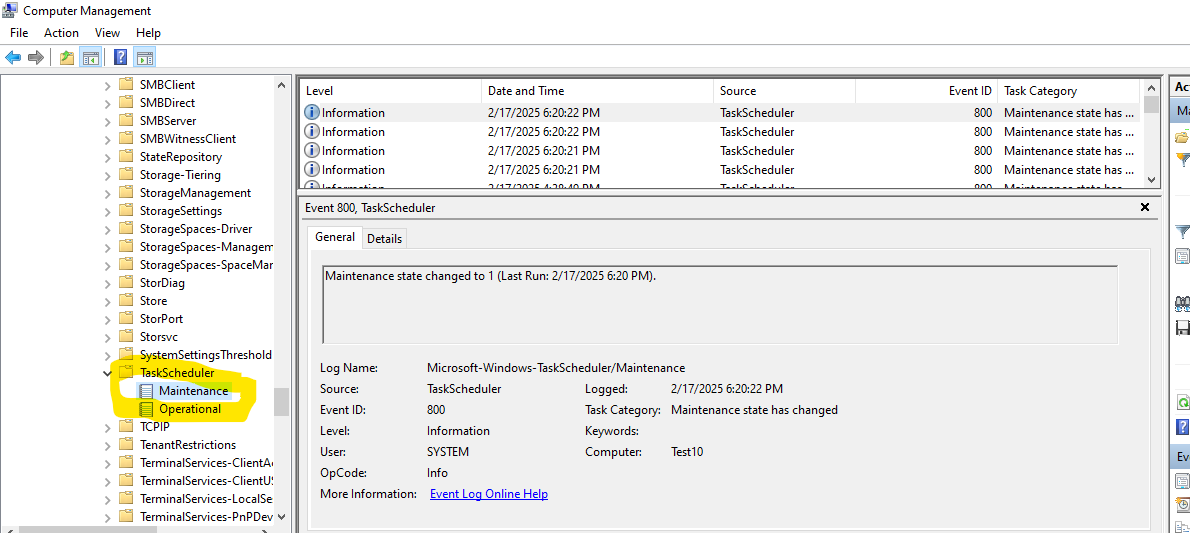Click the Logged 2/17/2025 6:20:22 PM value

(x=727, y=389)
